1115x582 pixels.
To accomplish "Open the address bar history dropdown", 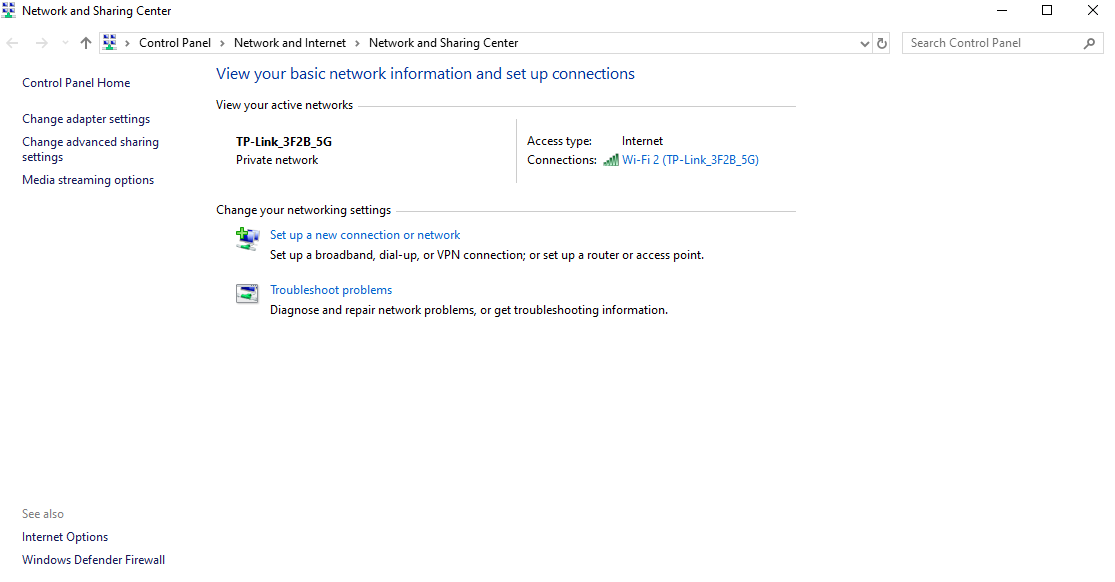I will (864, 43).
